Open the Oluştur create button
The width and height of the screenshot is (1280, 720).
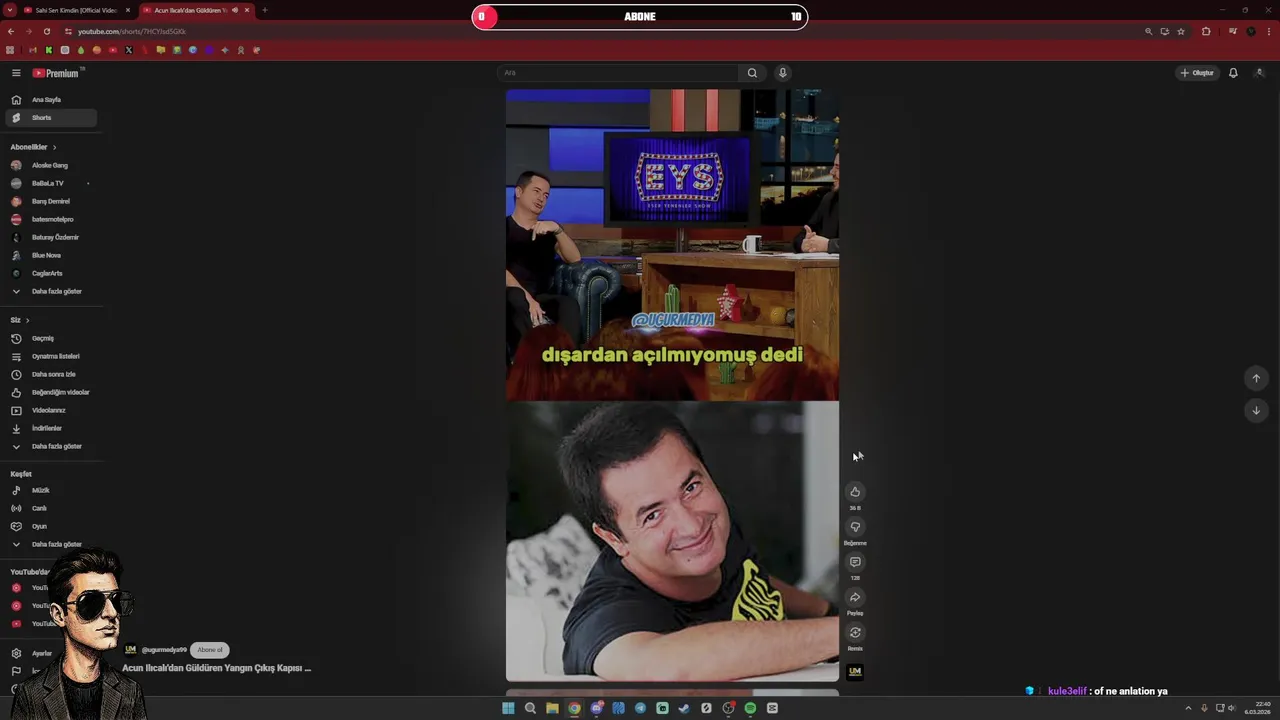tap(1197, 73)
